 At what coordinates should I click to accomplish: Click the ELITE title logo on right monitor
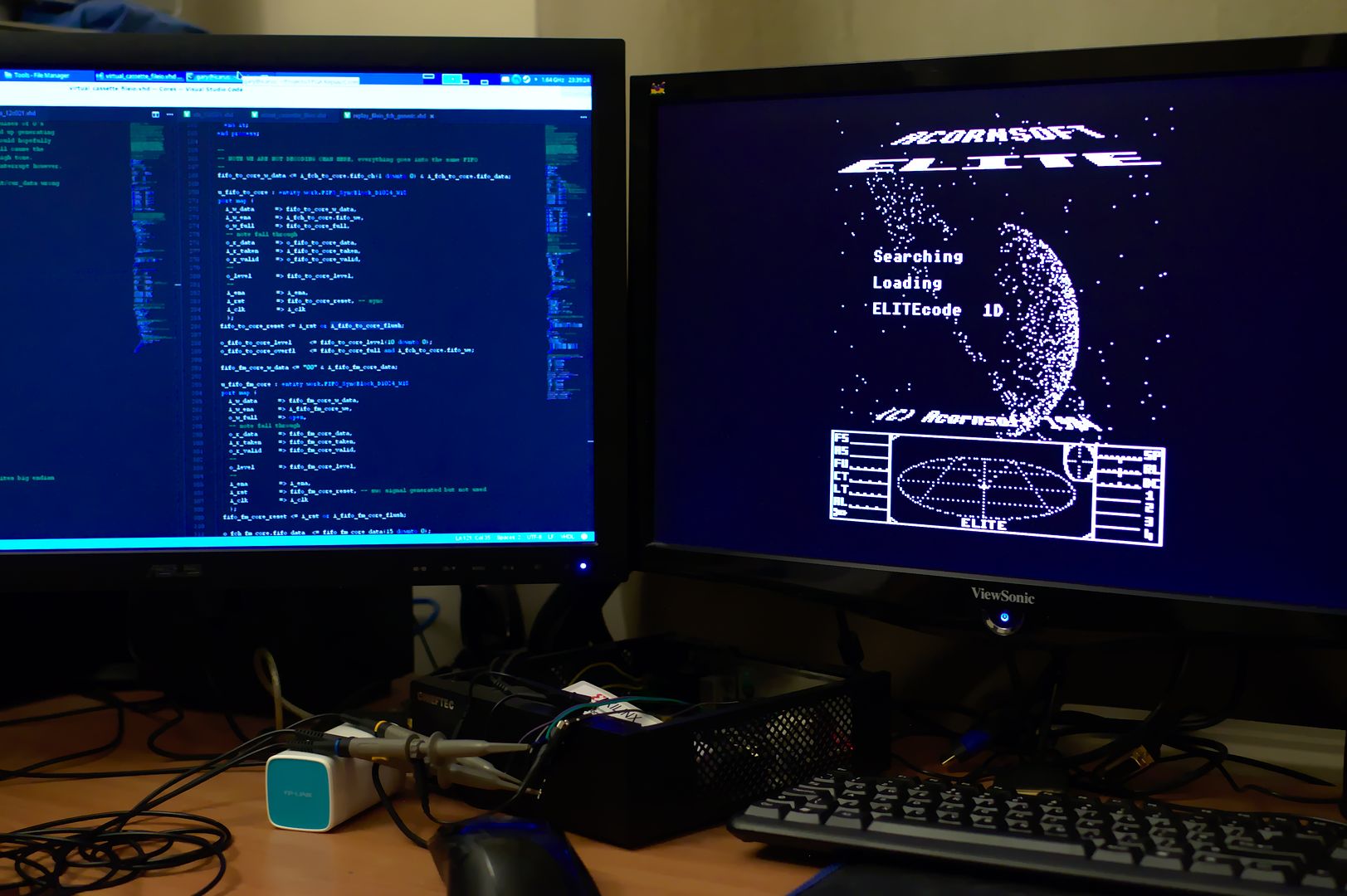pos(999,162)
